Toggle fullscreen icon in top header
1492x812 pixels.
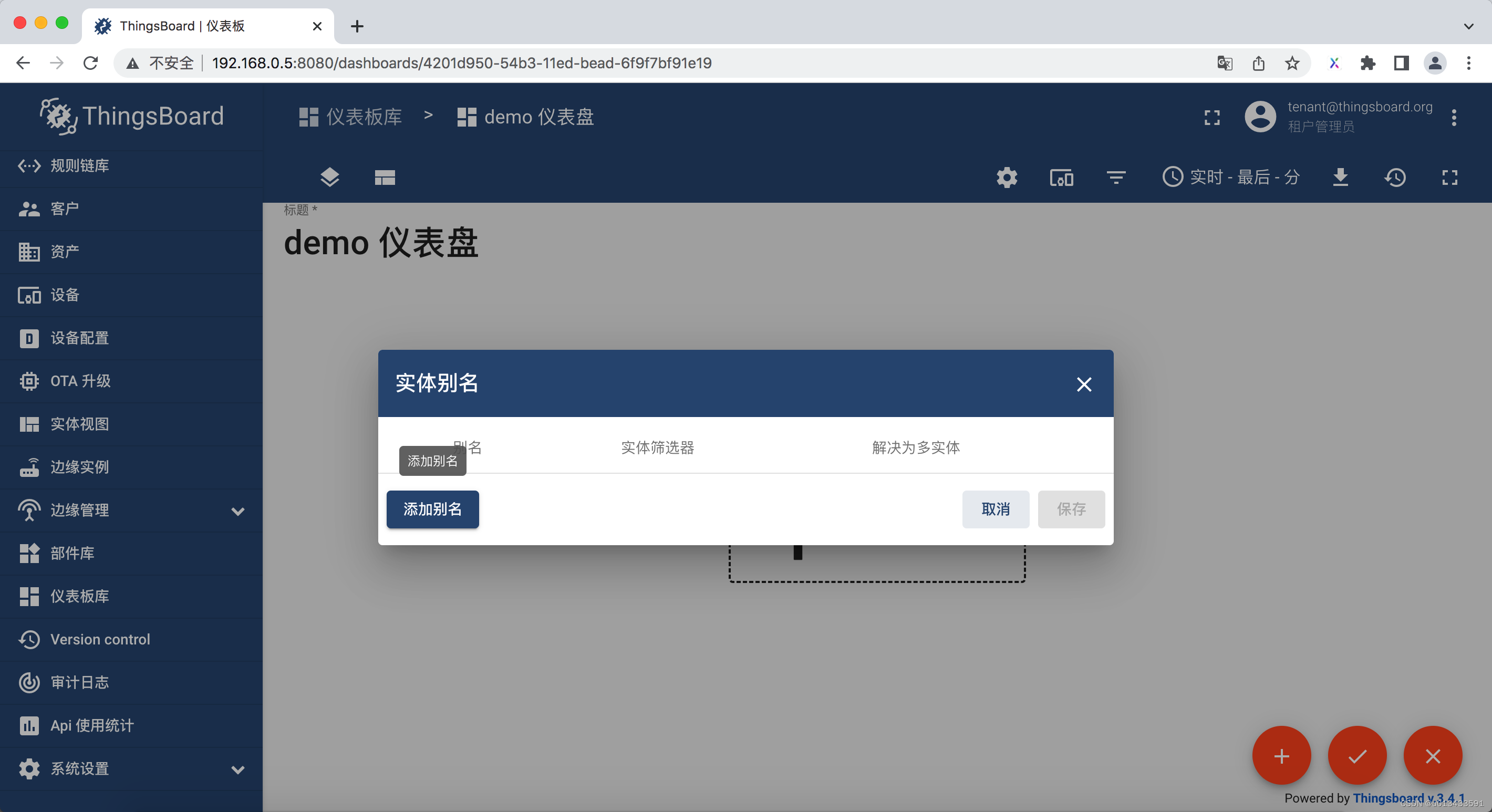pyautogui.click(x=1211, y=118)
